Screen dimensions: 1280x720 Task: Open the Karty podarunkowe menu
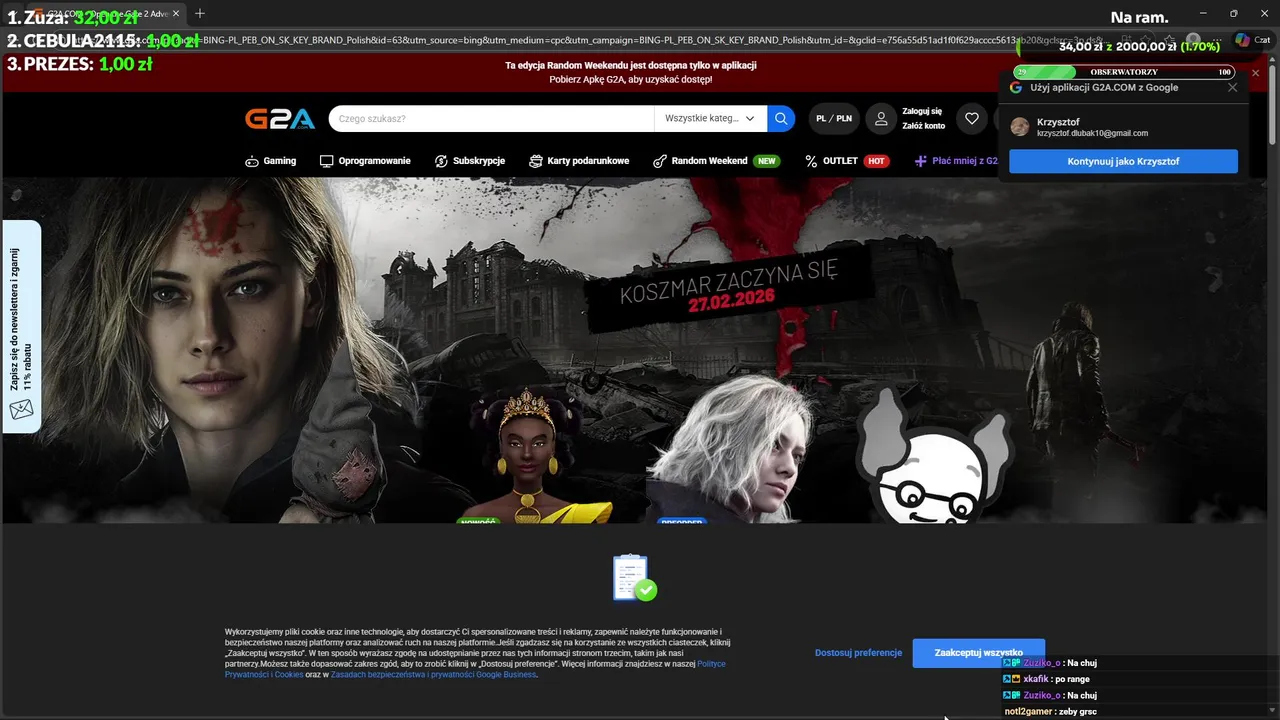tap(579, 161)
